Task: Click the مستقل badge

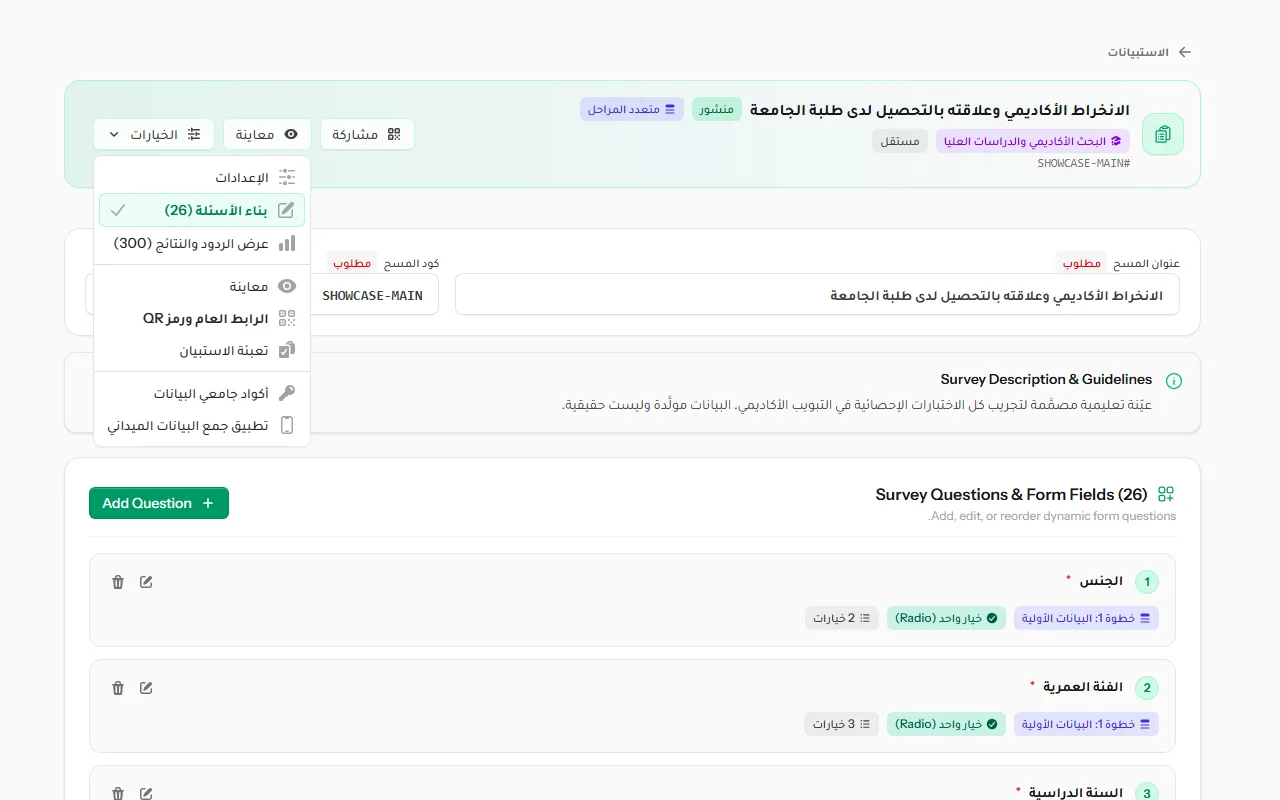Action: click(900, 141)
